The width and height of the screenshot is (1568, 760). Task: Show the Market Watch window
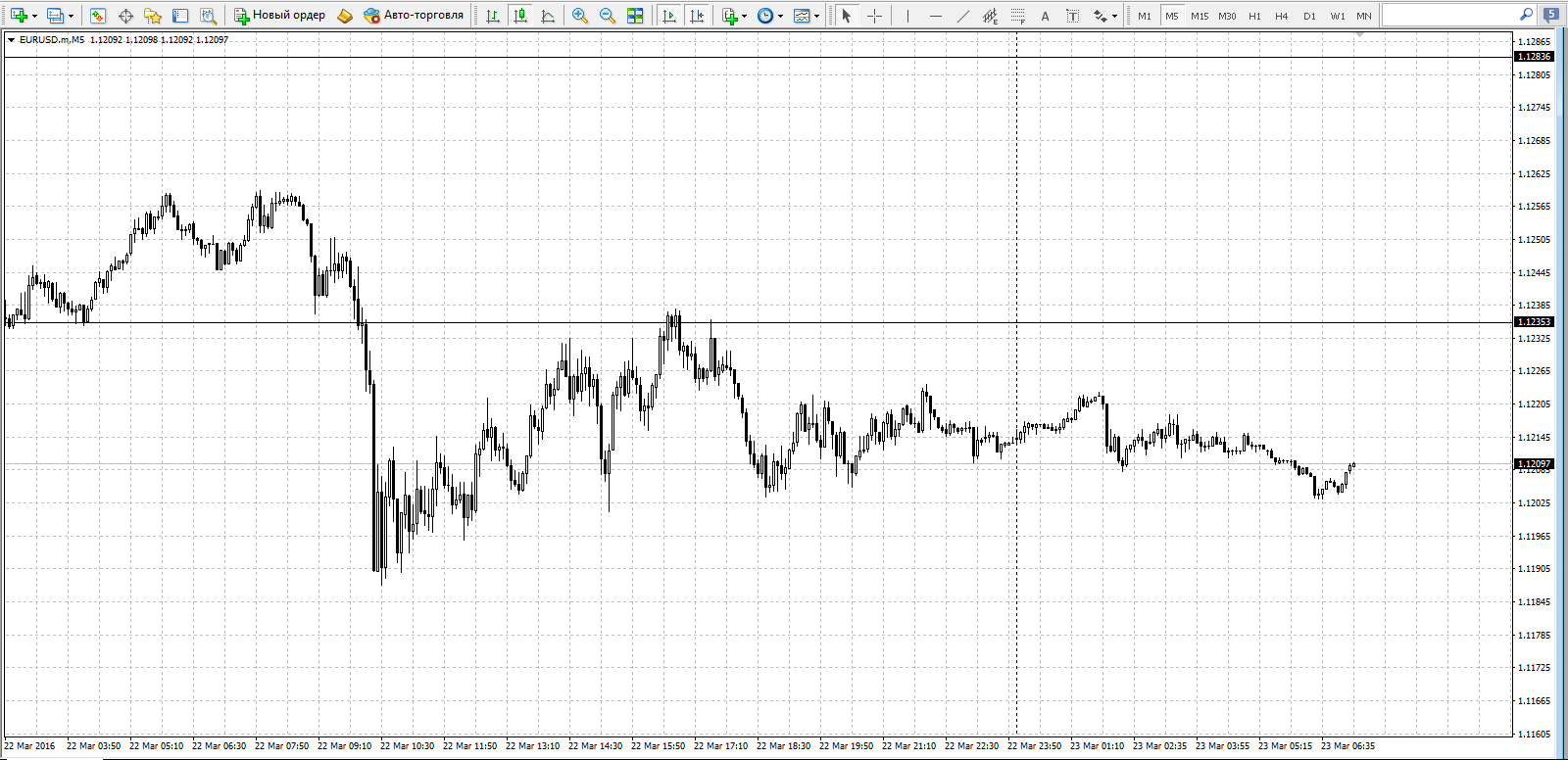(x=97, y=16)
